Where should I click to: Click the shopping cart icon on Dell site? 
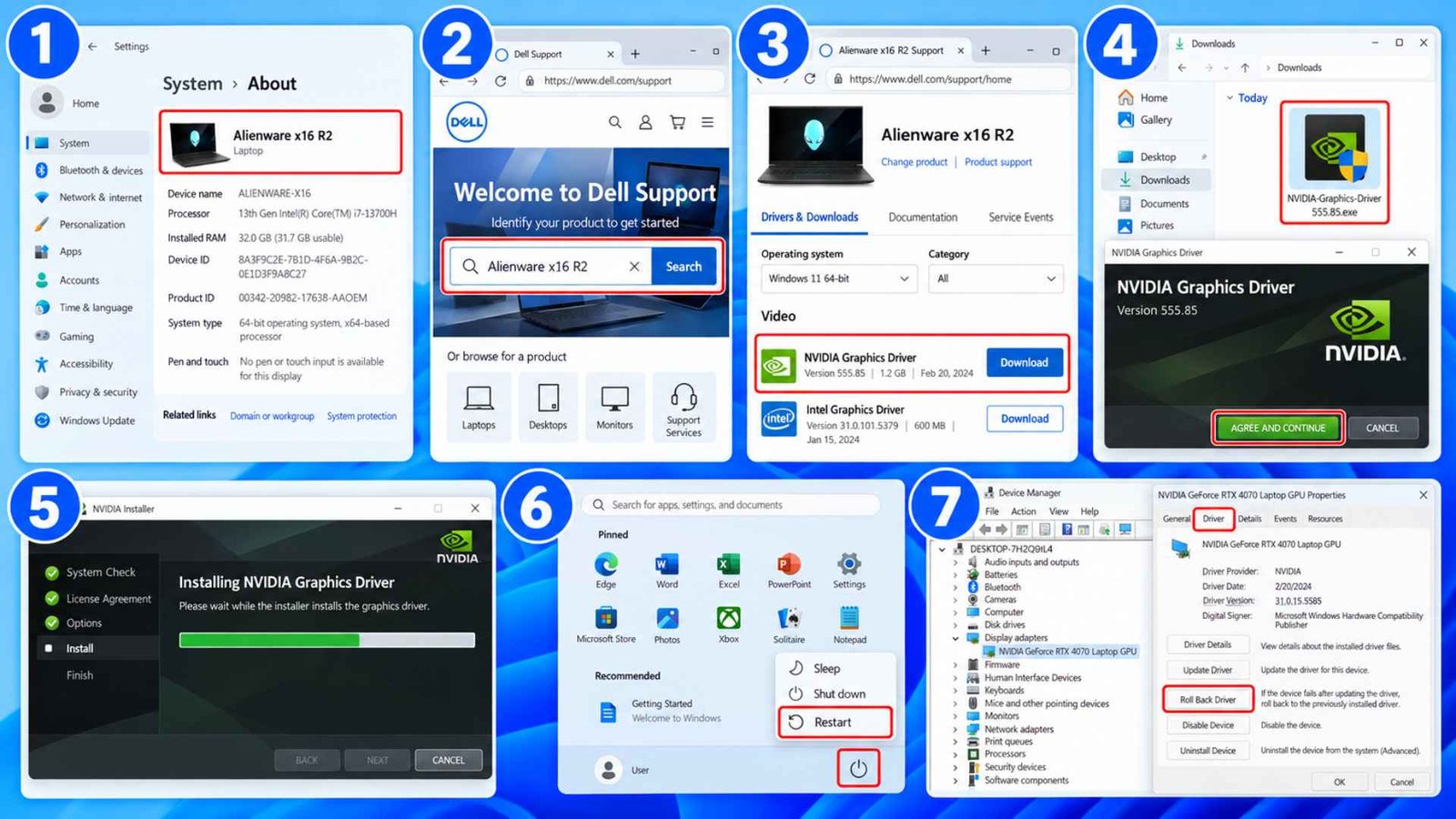677,122
